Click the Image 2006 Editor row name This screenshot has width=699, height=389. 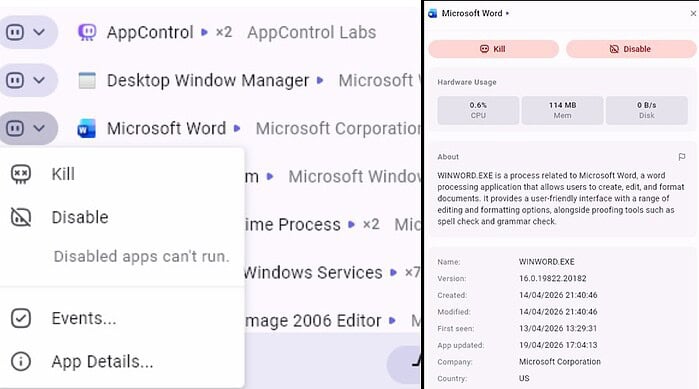click(313, 320)
